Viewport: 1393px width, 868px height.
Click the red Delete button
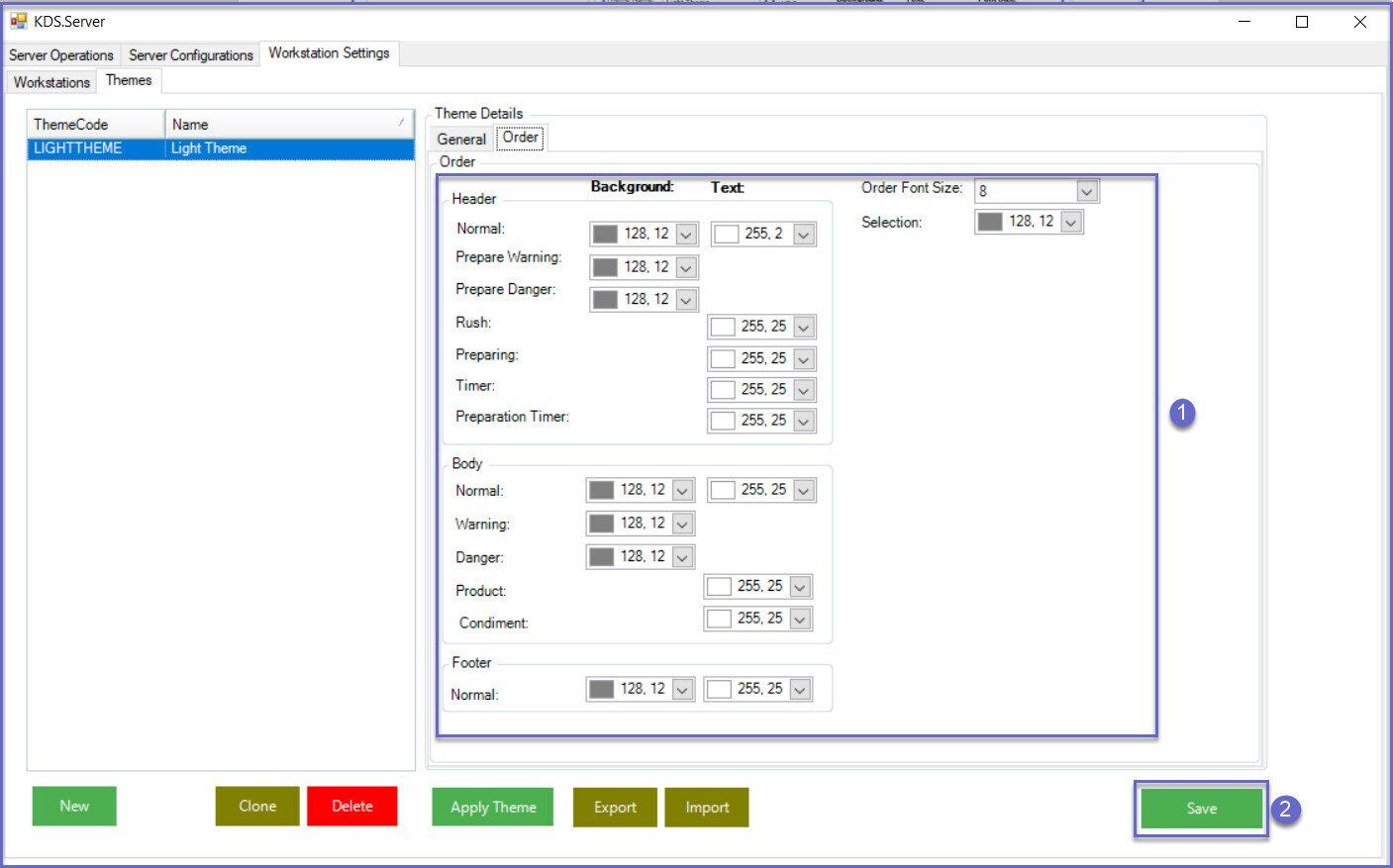tap(351, 806)
